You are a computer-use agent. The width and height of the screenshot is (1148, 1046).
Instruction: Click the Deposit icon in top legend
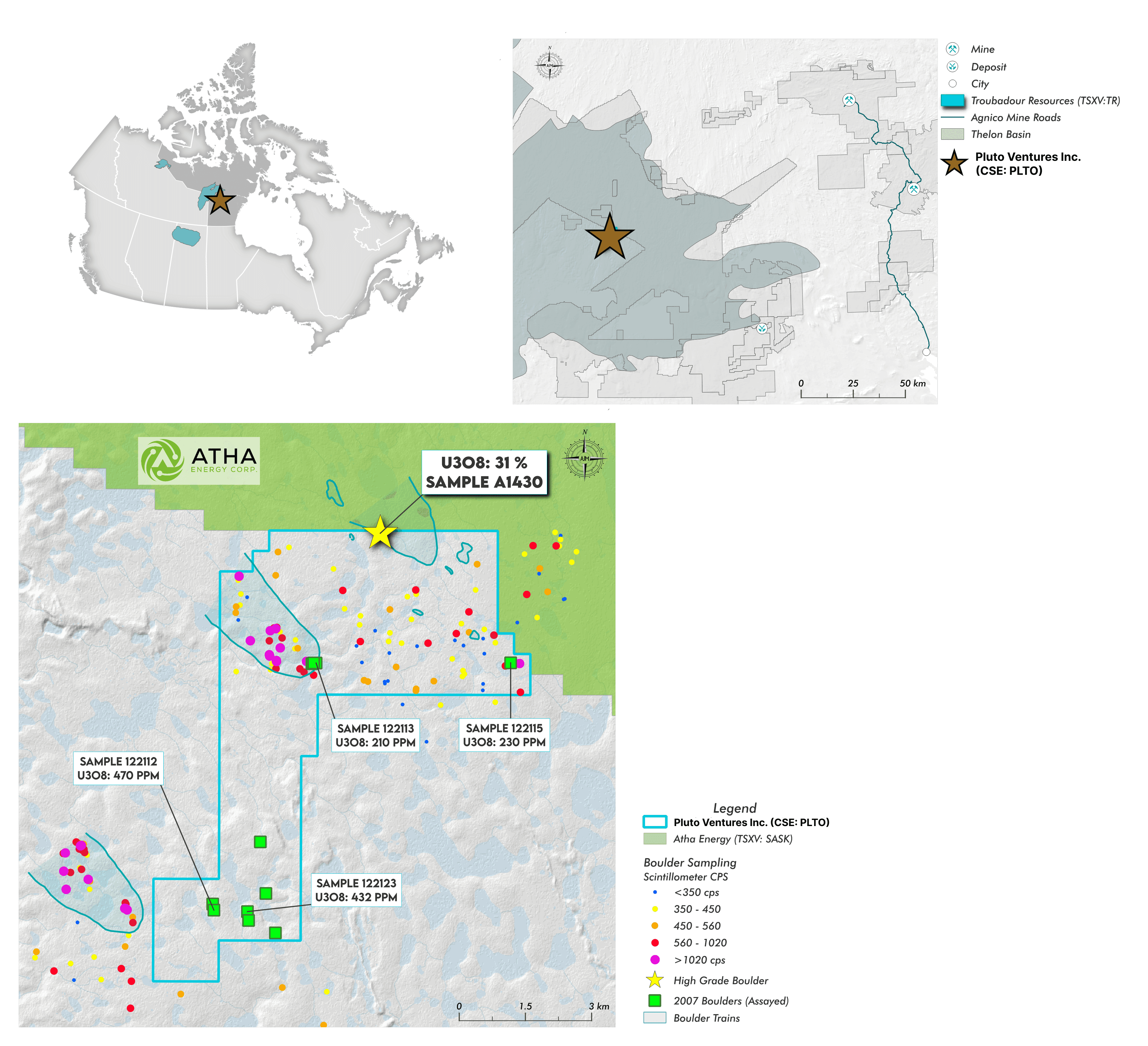click(952, 67)
